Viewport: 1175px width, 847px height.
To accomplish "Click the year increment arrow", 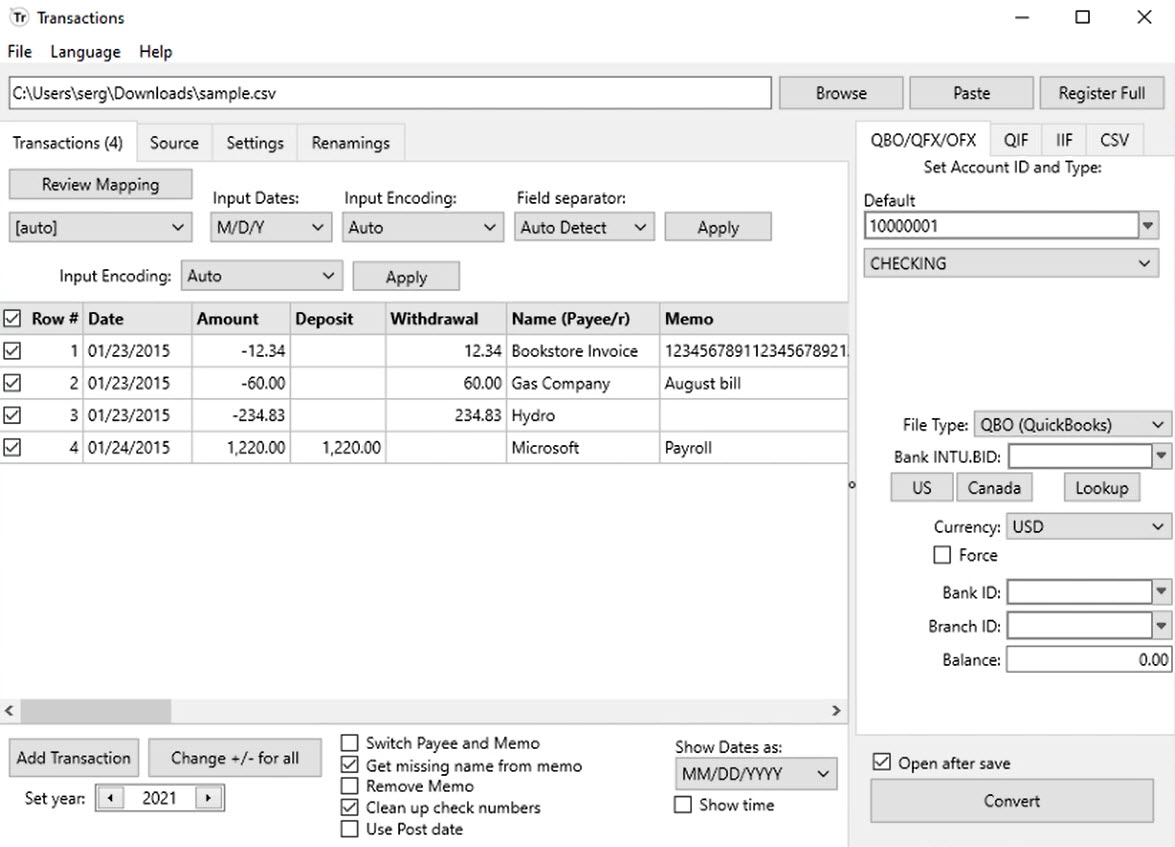I will pyautogui.click(x=208, y=798).
